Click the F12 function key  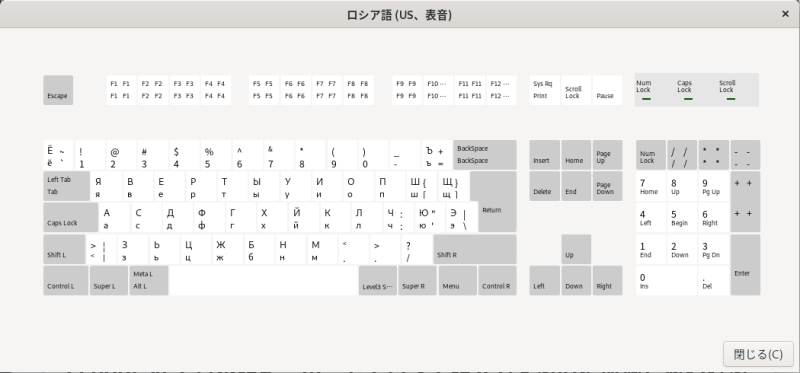502,90
